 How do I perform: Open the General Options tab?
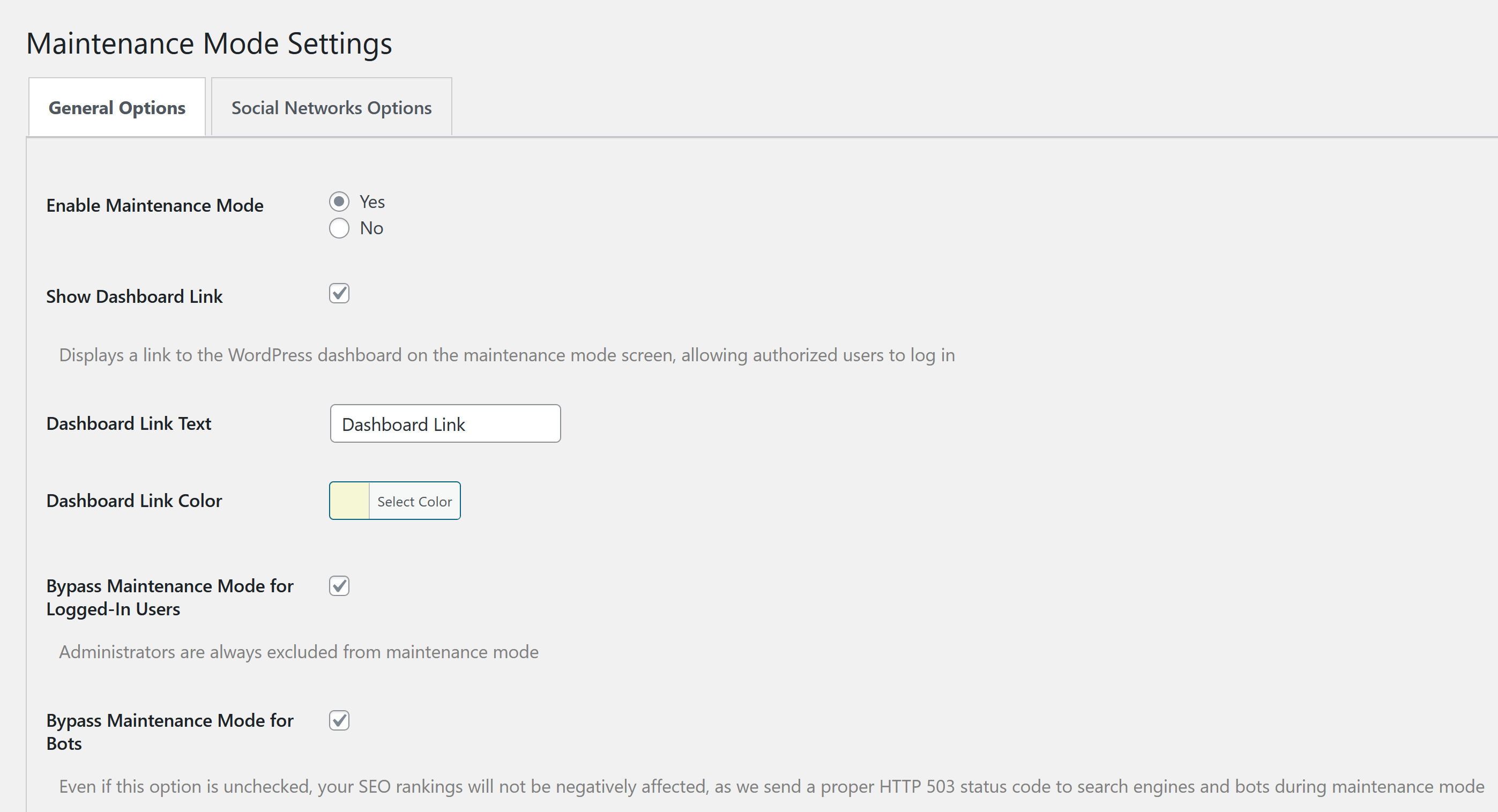tap(117, 108)
